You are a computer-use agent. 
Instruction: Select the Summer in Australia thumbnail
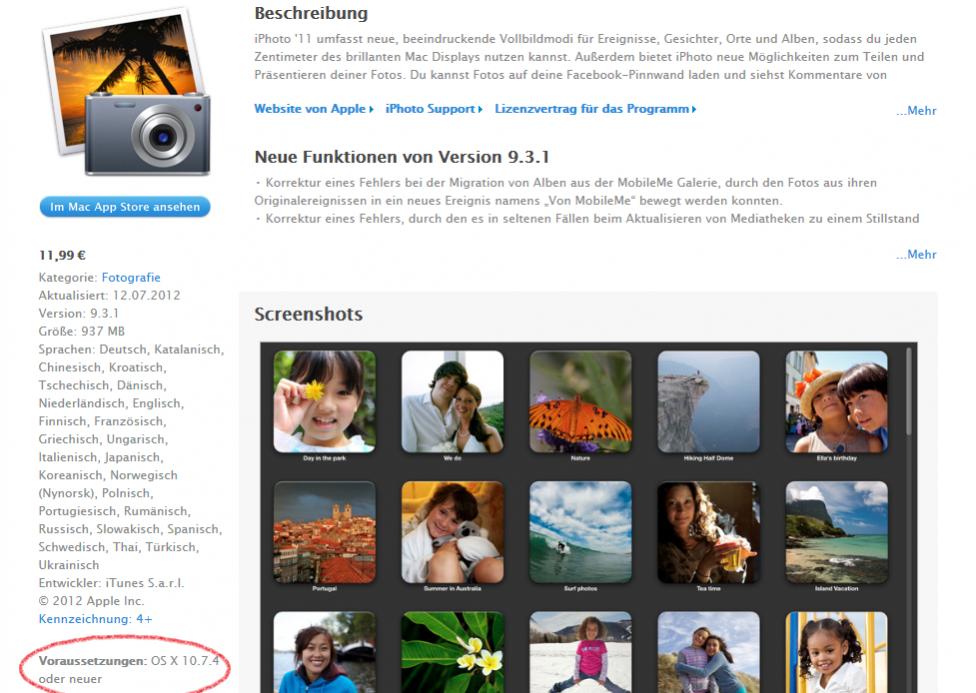453,532
